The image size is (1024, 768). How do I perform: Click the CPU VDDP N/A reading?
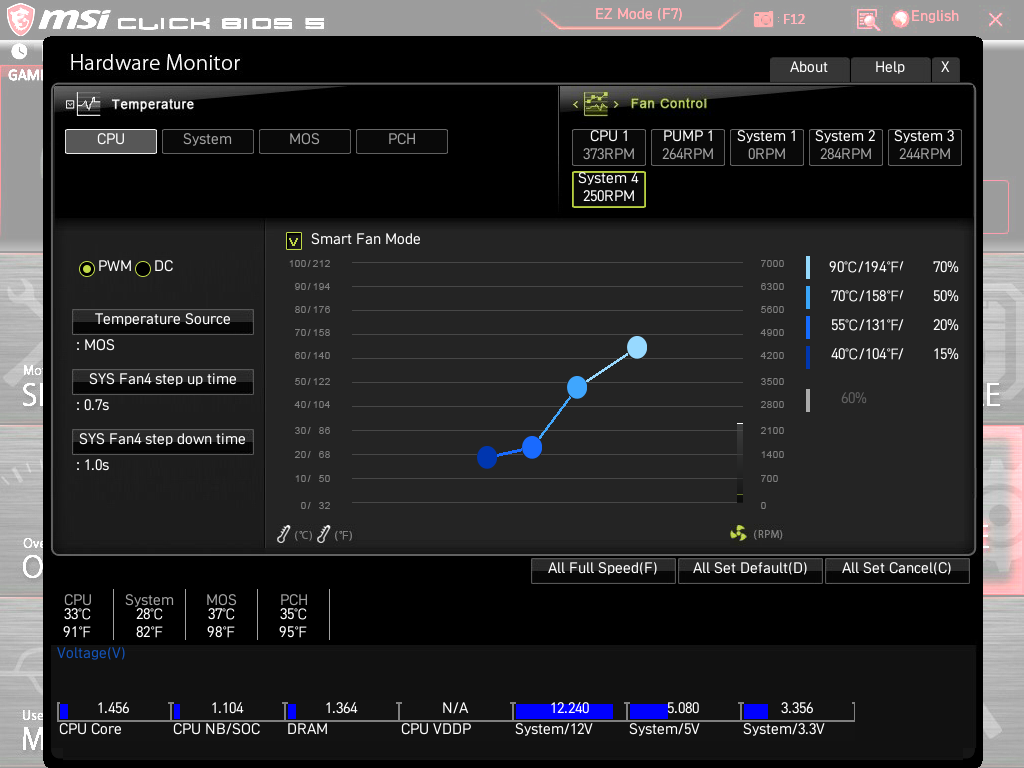point(455,708)
